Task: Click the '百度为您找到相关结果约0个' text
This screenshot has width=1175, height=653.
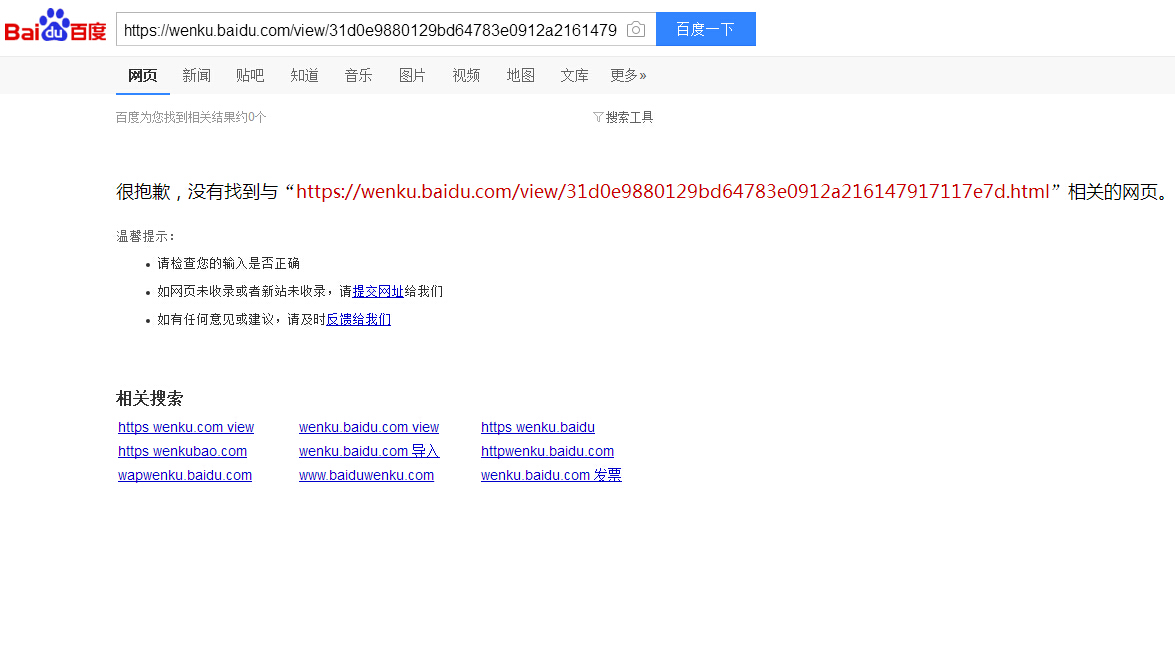Action: [191, 117]
